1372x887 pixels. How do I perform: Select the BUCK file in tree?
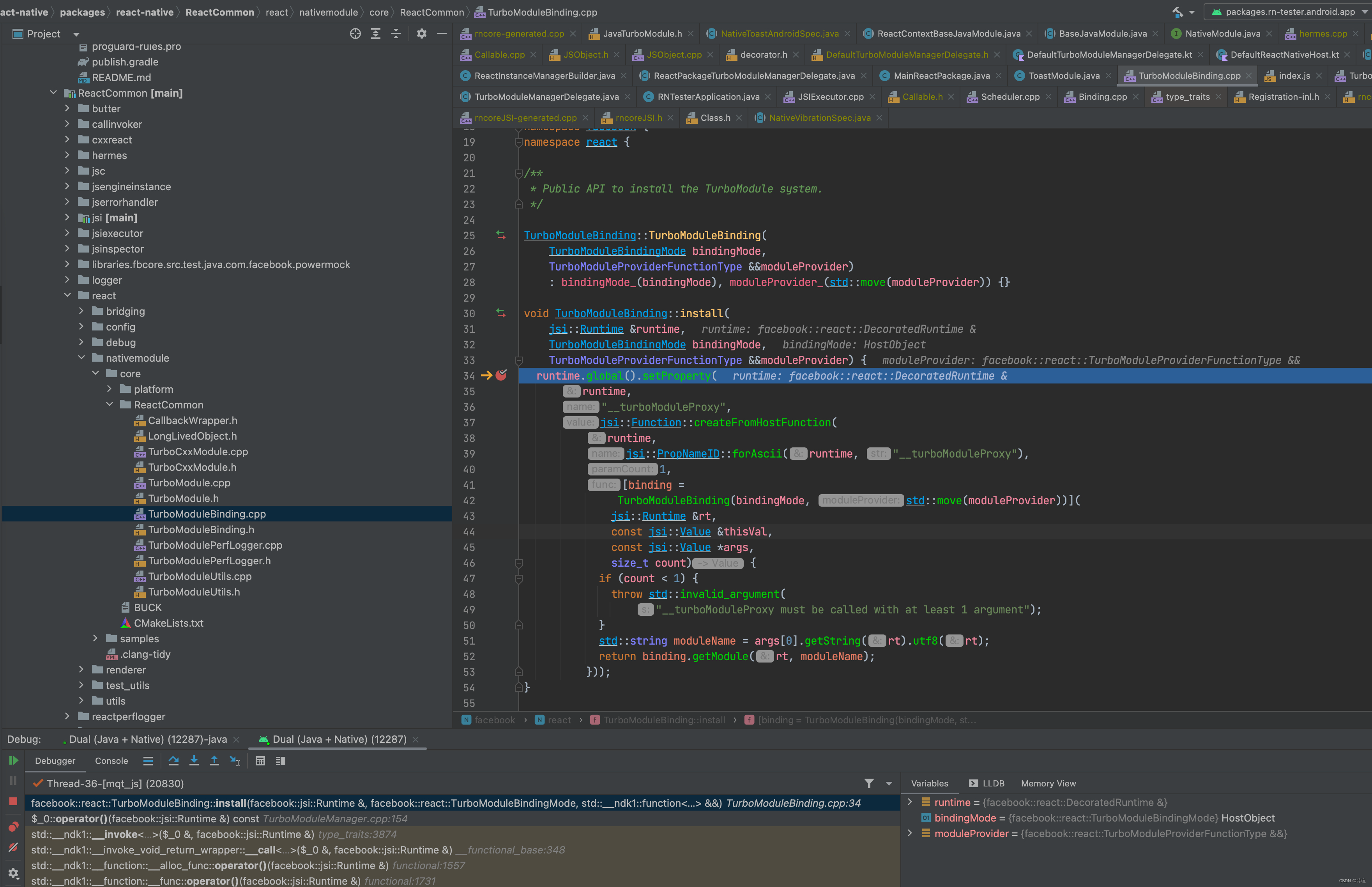[x=147, y=607]
